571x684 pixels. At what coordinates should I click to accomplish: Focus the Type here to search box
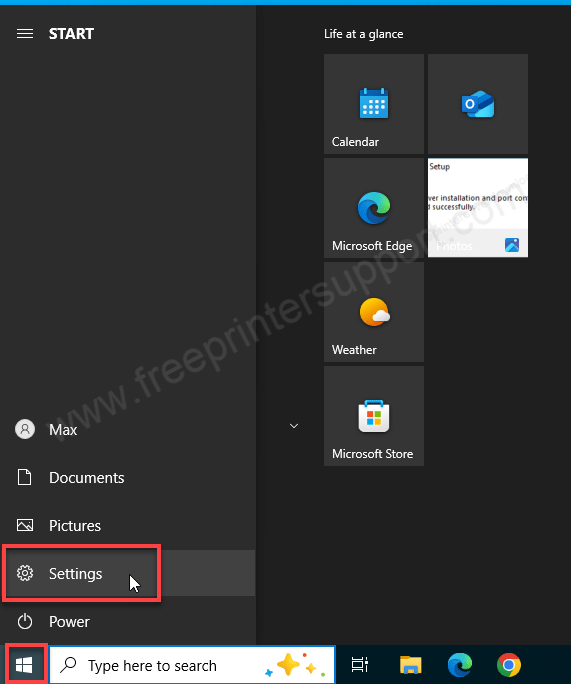pos(192,665)
